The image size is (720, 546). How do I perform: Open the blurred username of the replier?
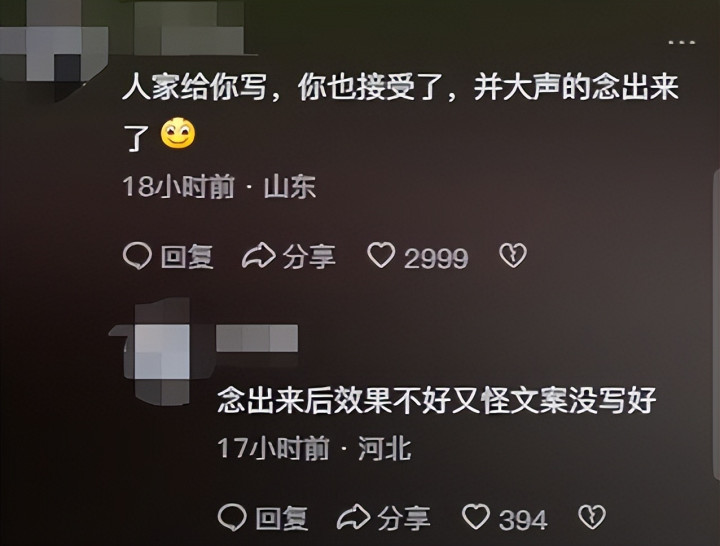tap(257, 338)
